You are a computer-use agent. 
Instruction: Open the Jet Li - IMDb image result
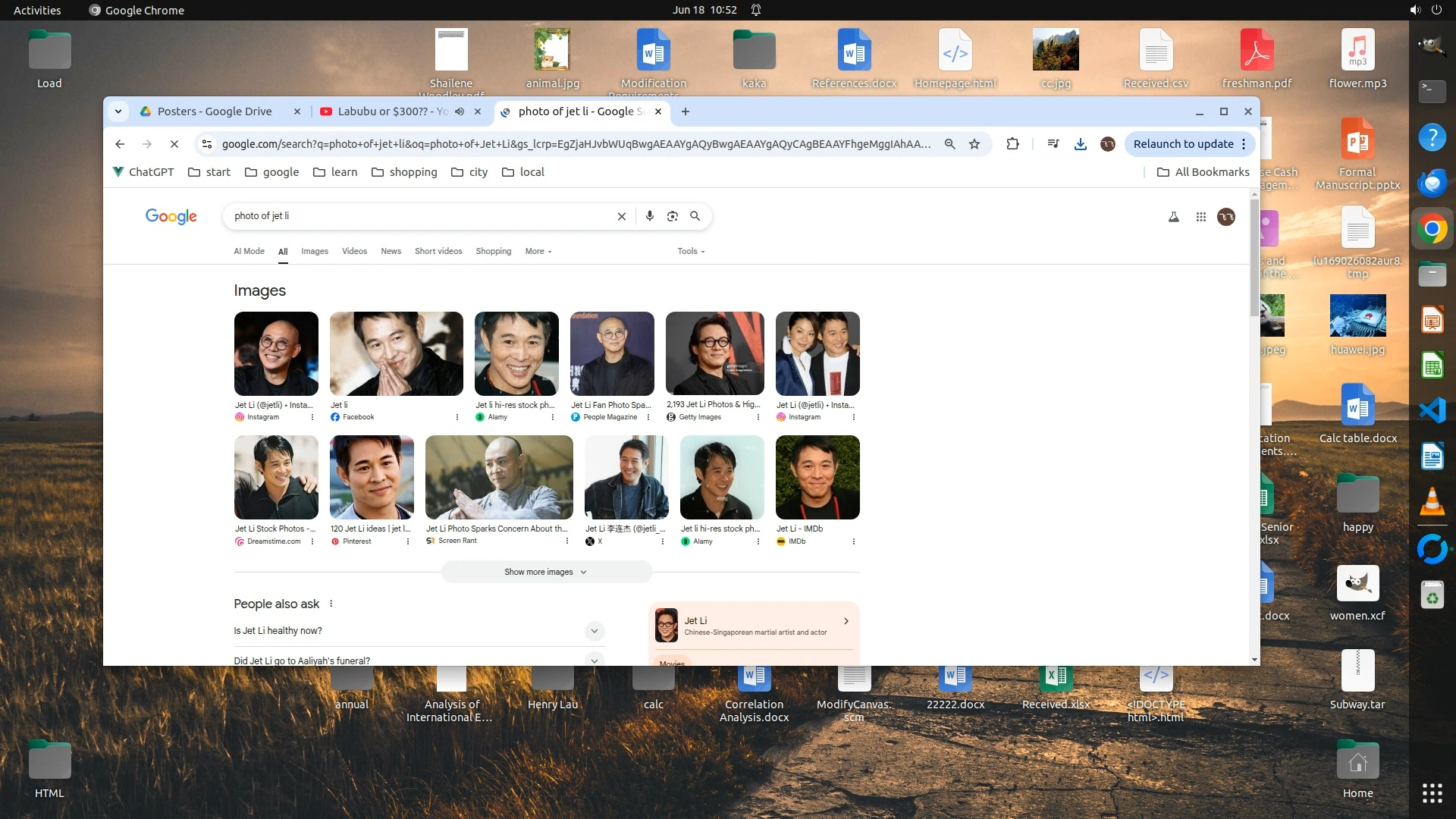click(x=817, y=478)
